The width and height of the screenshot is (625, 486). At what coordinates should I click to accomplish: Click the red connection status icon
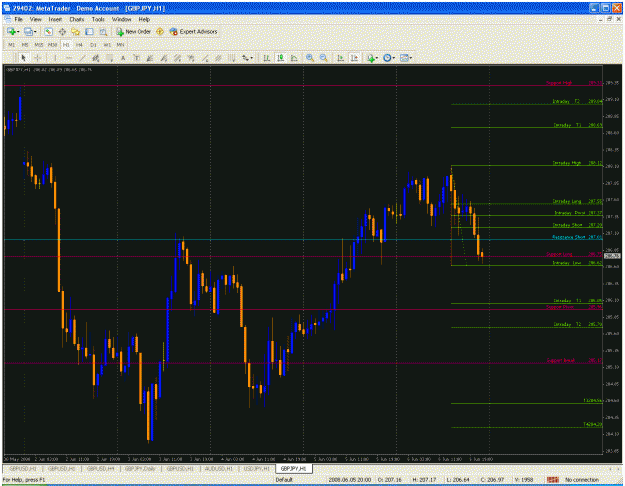point(552,480)
